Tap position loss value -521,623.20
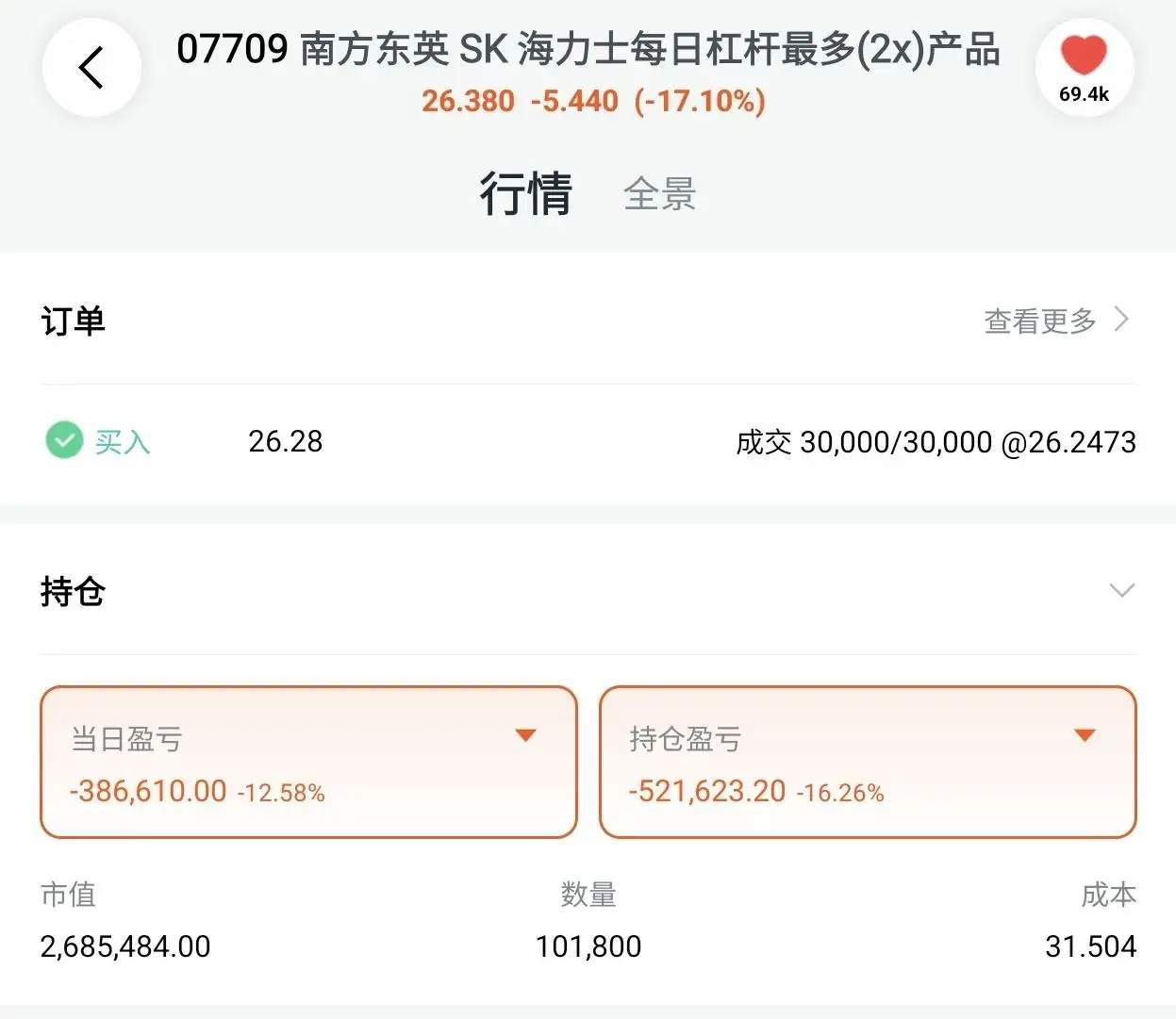The height and width of the screenshot is (1019, 1176). tap(707, 791)
